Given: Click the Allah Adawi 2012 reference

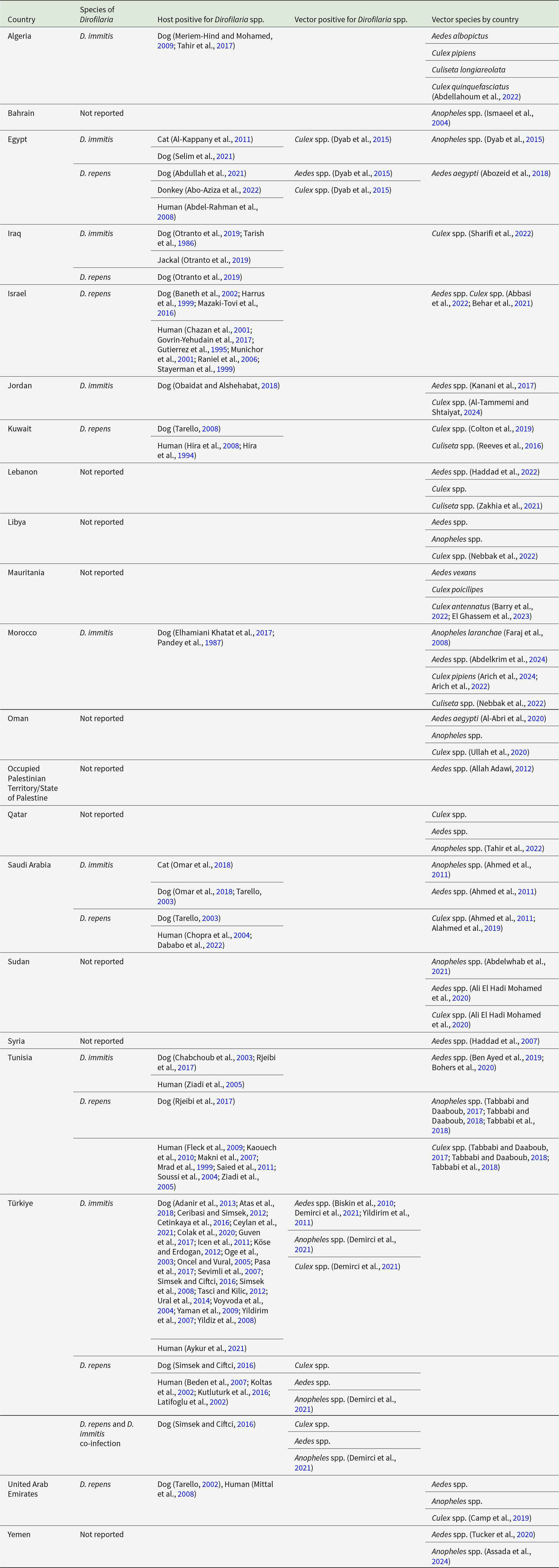Looking at the screenshot, I should (523, 769).
